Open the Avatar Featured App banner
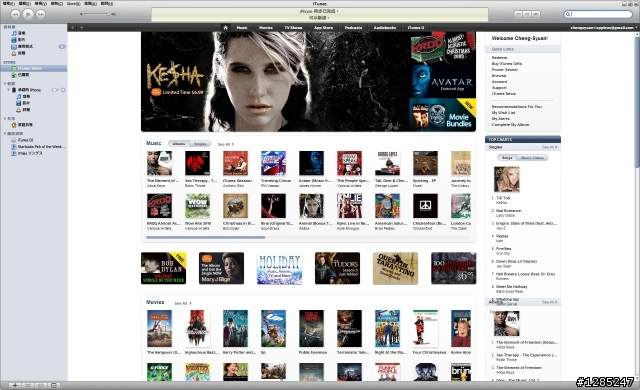 pos(443,81)
